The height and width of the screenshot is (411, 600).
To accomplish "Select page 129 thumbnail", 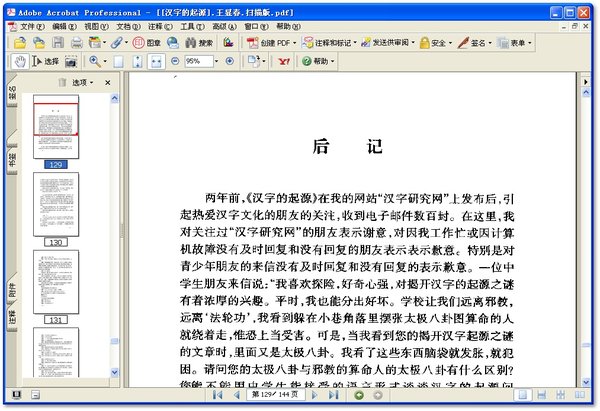I will (56, 127).
